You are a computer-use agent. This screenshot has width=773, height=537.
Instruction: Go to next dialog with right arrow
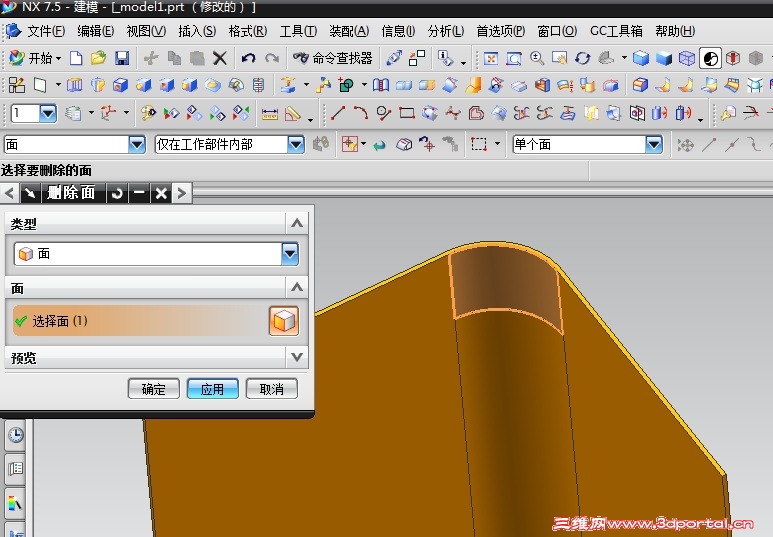[x=182, y=193]
